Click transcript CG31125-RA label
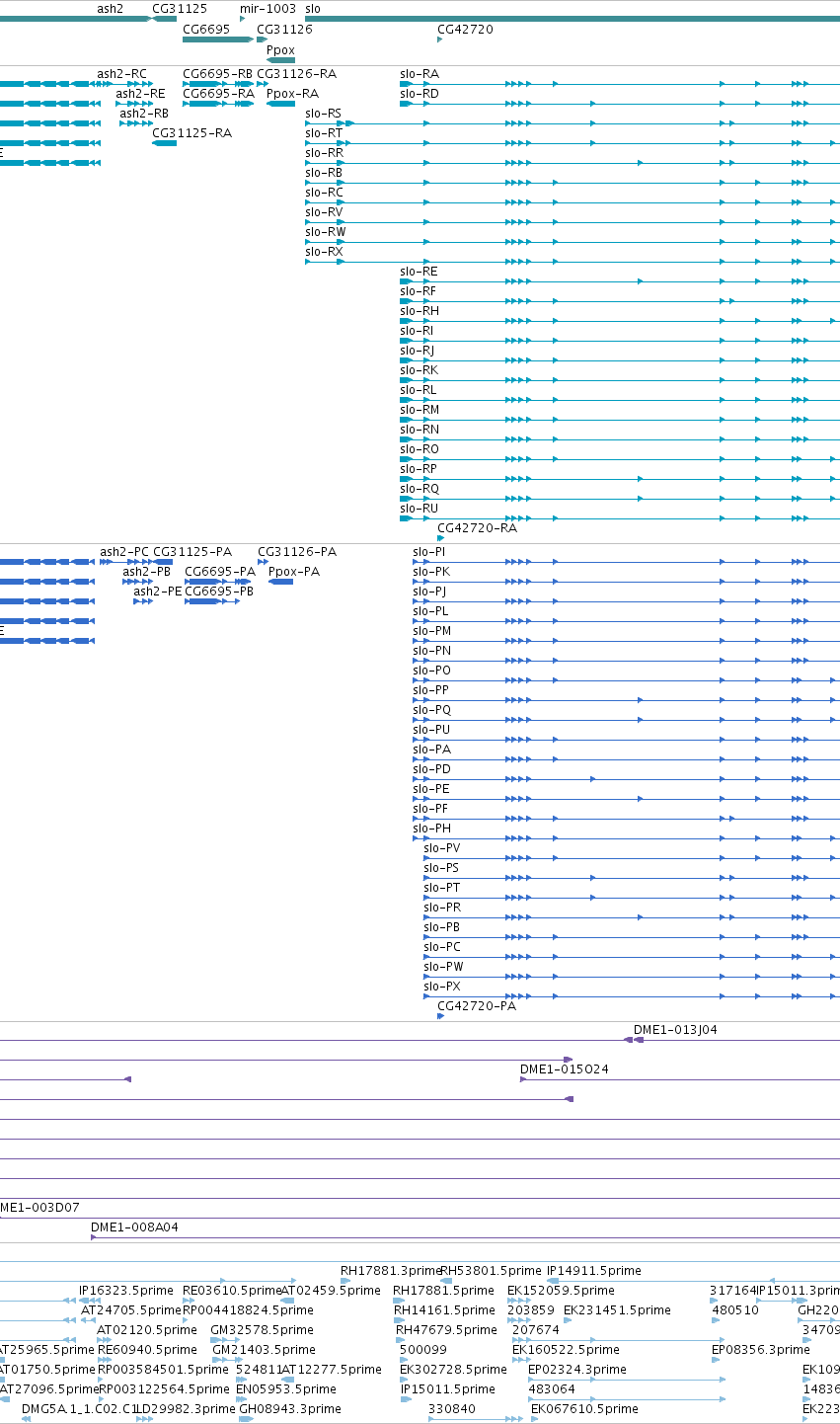Screen dimensions: 840x1424 191,133
